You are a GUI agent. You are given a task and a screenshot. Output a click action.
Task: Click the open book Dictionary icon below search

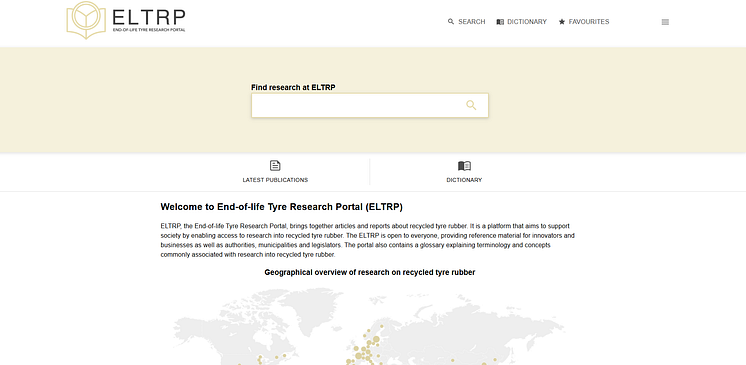click(464, 166)
